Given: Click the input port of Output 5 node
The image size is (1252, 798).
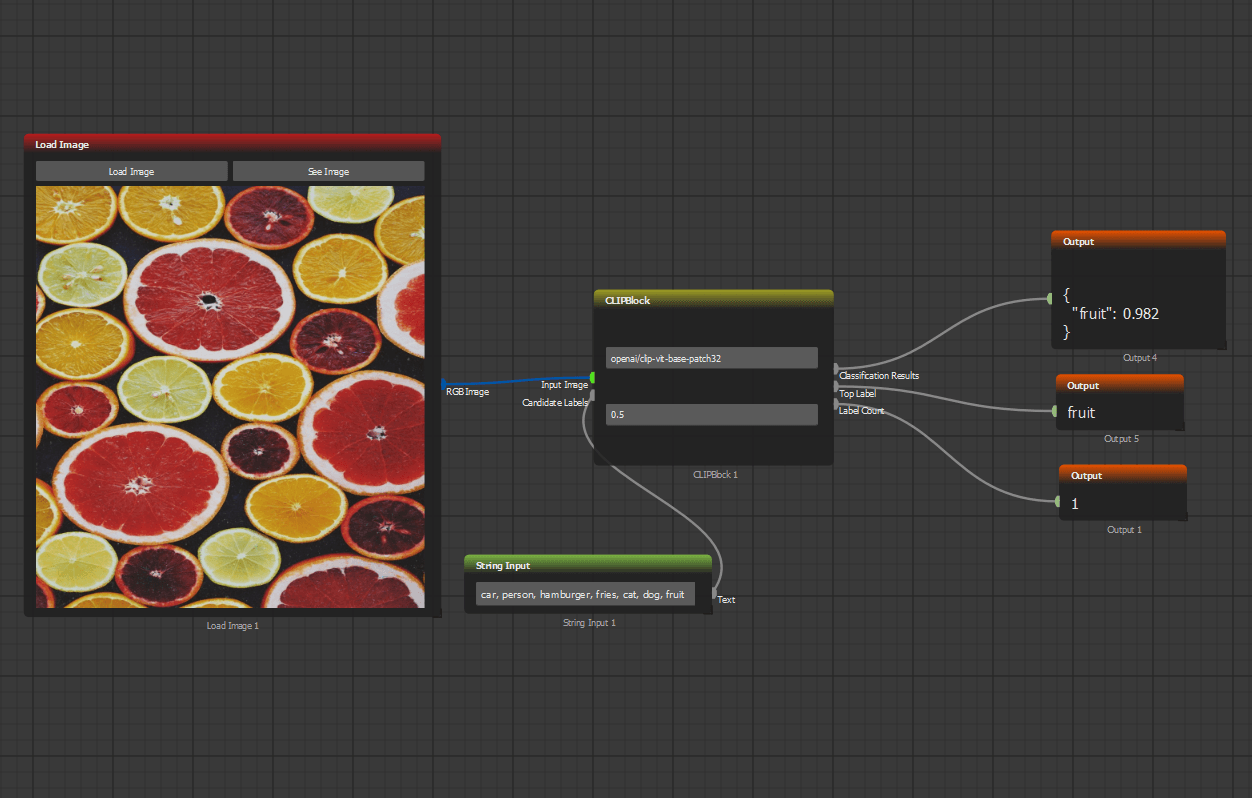Looking at the screenshot, I should (1054, 411).
